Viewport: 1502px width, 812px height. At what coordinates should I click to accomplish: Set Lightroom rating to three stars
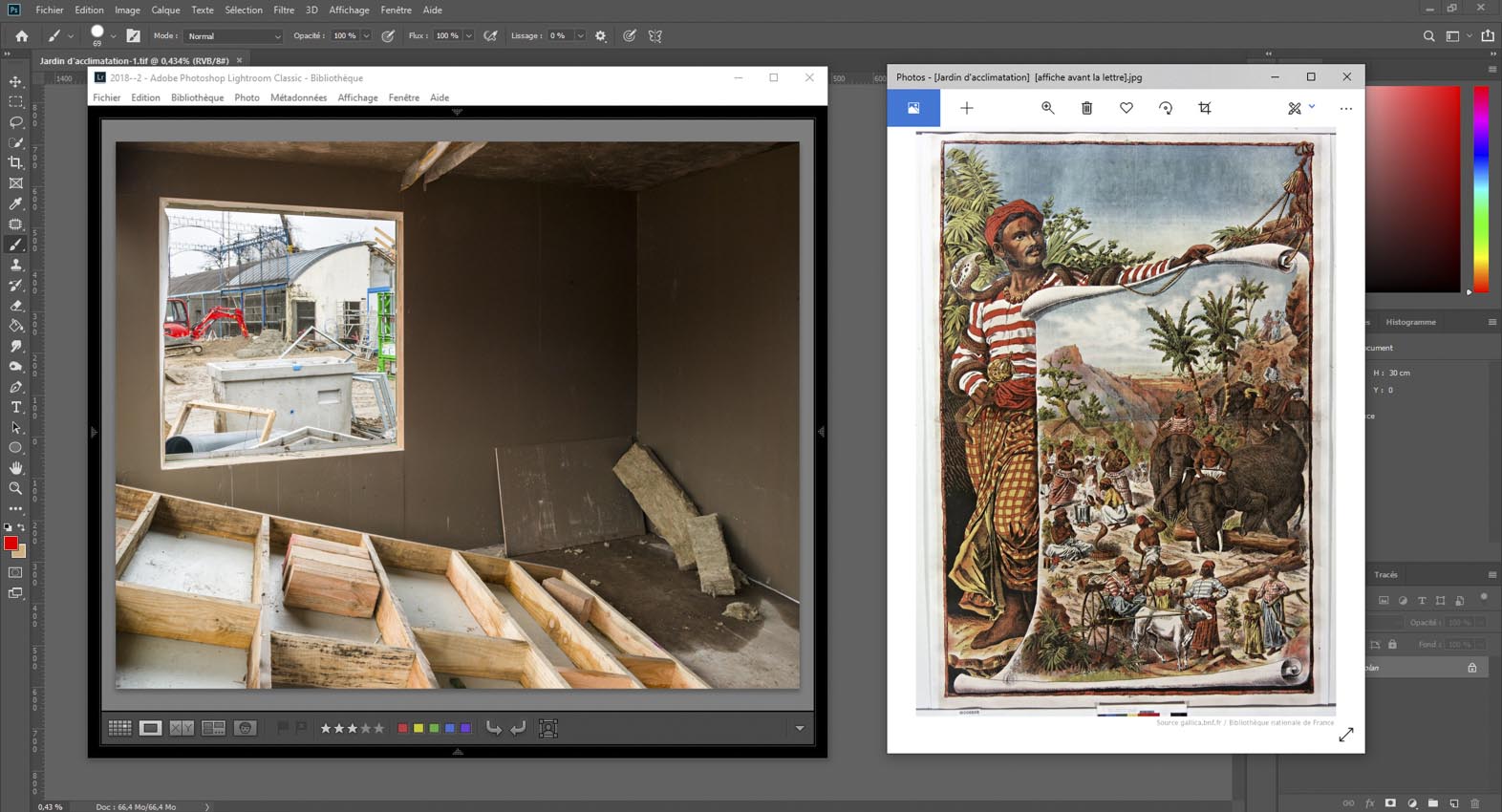[353, 728]
